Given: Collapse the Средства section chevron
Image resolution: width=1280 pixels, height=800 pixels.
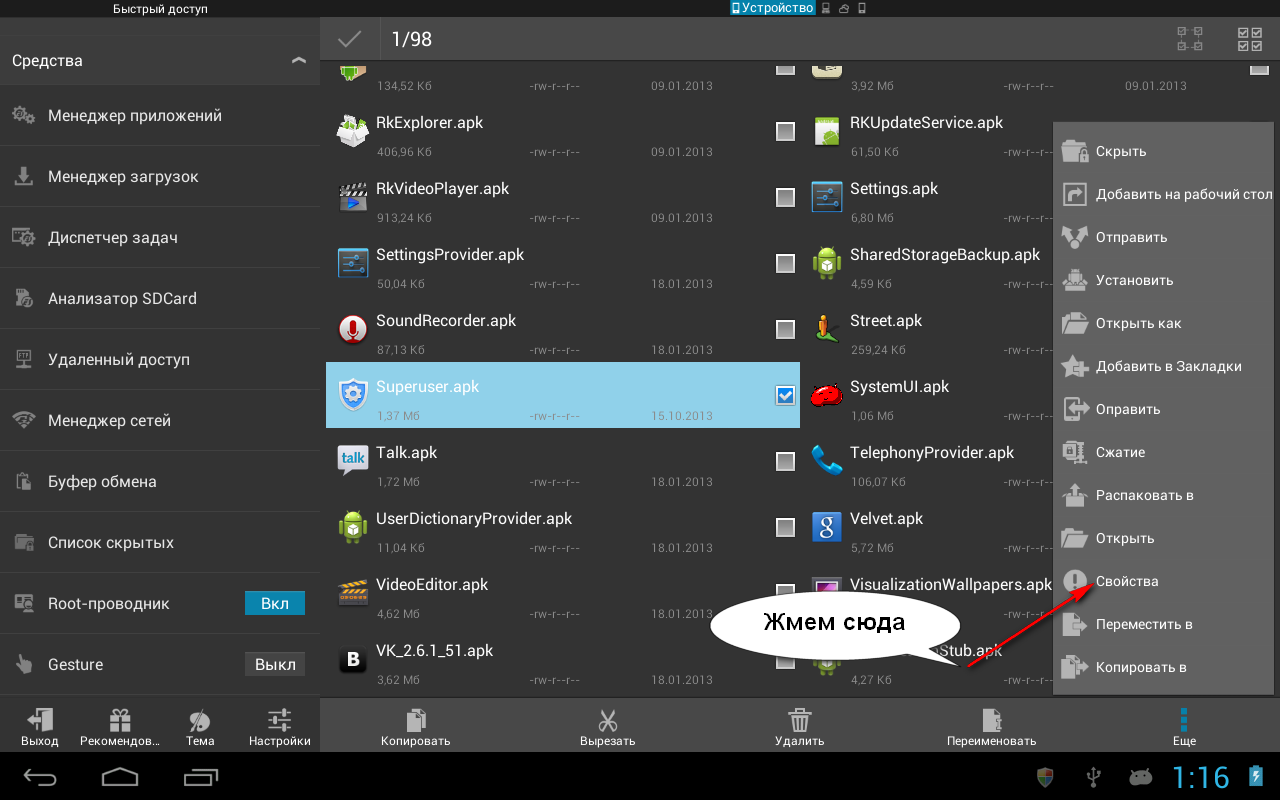Looking at the screenshot, I should (298, 61).
